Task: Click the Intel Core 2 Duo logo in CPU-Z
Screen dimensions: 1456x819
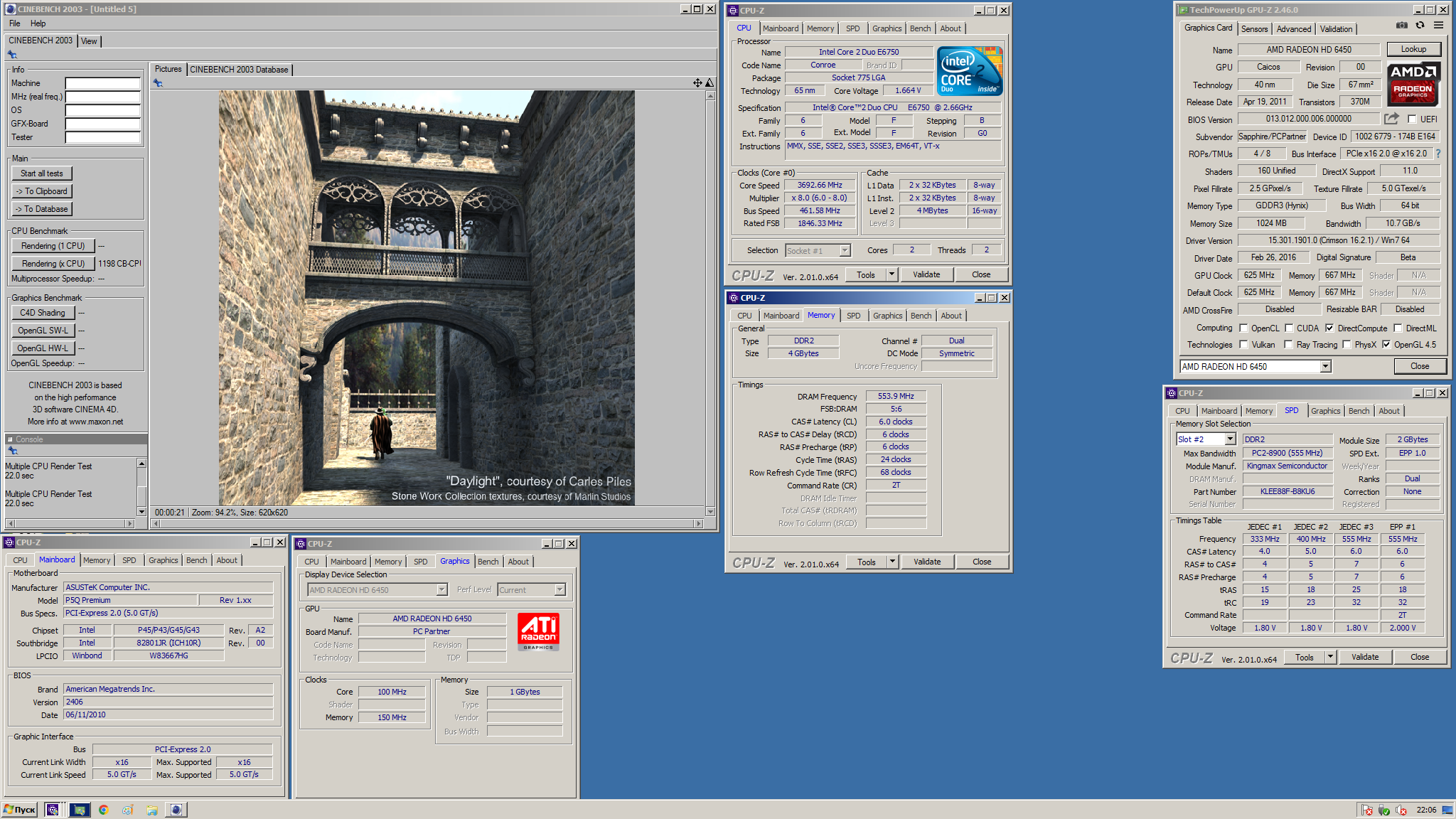Action: pyautogui.click(x=970, y=71)
